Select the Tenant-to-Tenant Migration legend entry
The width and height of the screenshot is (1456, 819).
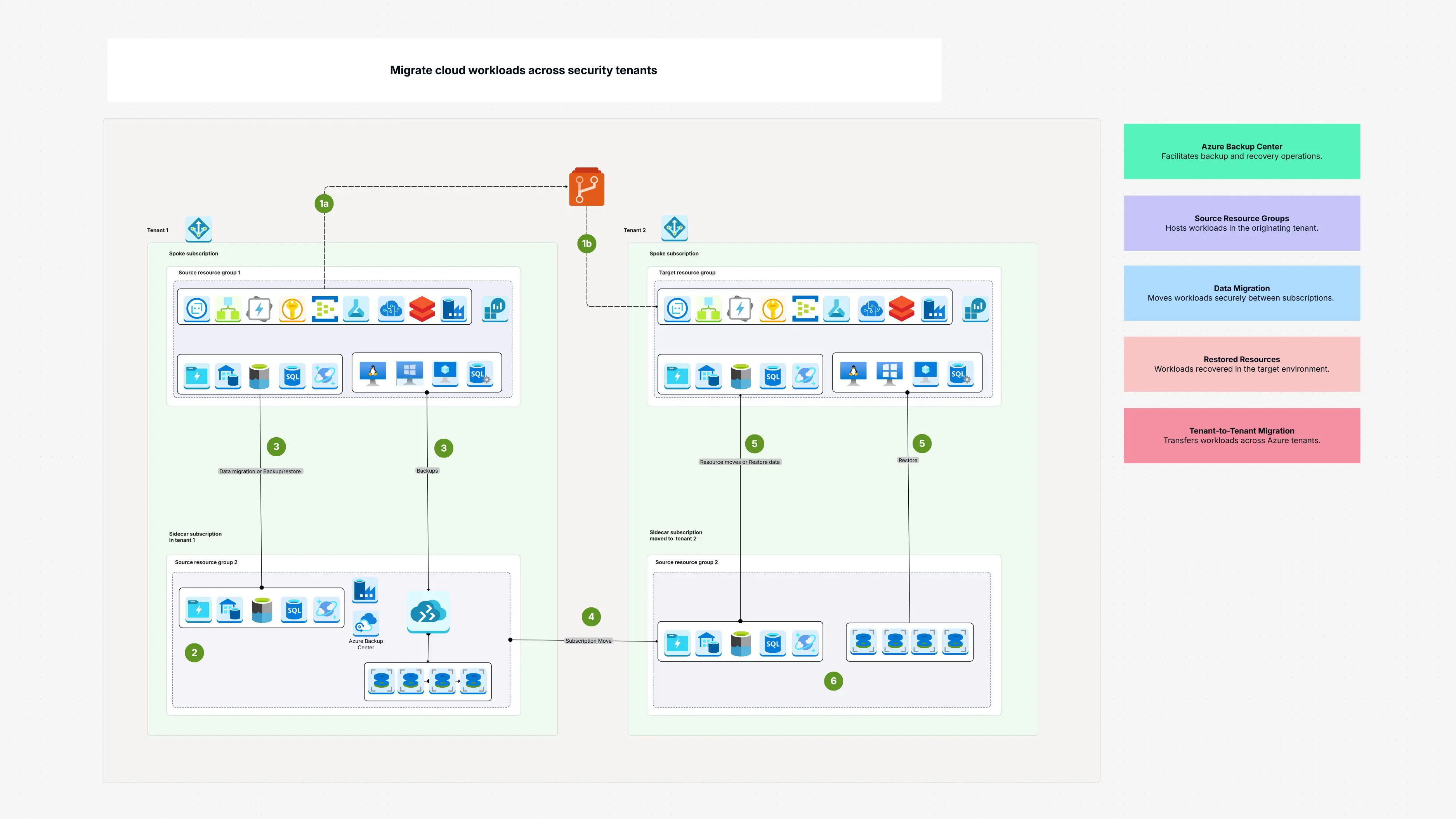(1242, 435)
